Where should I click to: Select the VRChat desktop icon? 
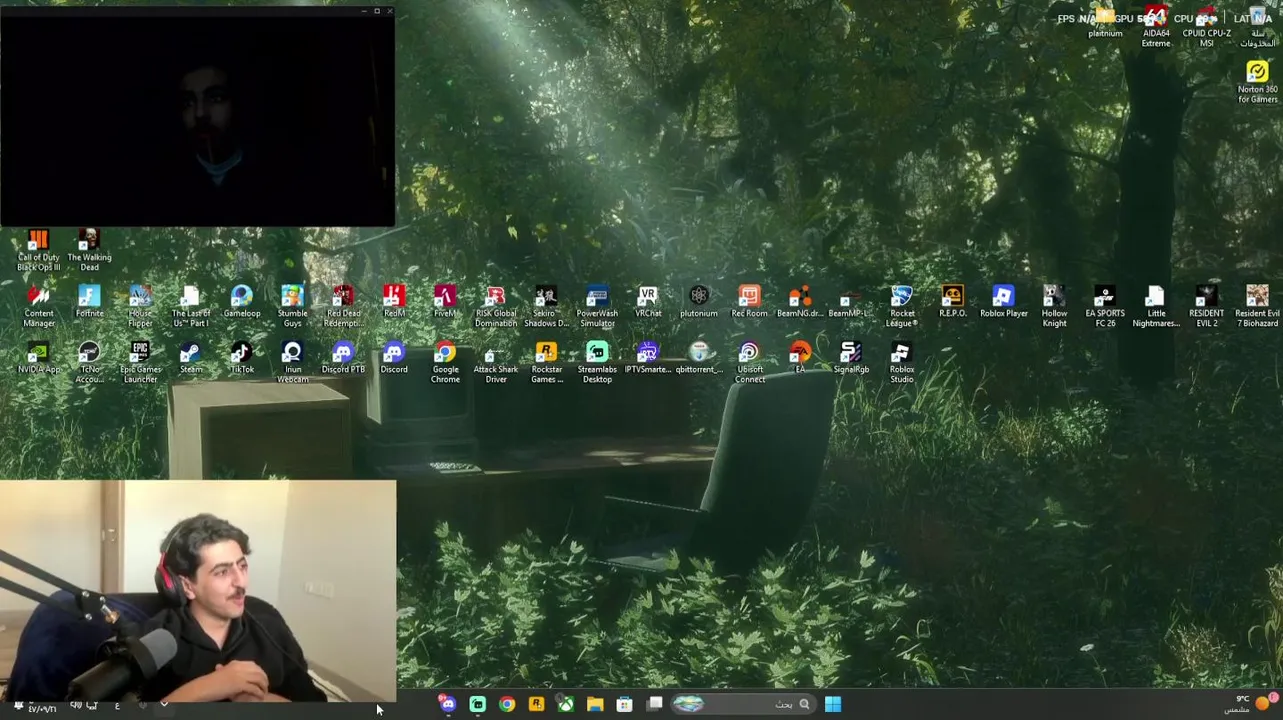pyautogui.click(x=648, y=302)
